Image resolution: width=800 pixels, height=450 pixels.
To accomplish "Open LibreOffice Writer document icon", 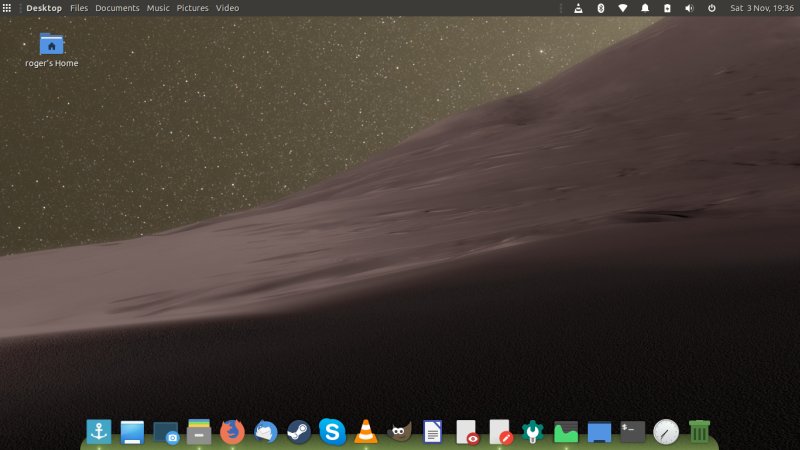I will pos(432,431).
